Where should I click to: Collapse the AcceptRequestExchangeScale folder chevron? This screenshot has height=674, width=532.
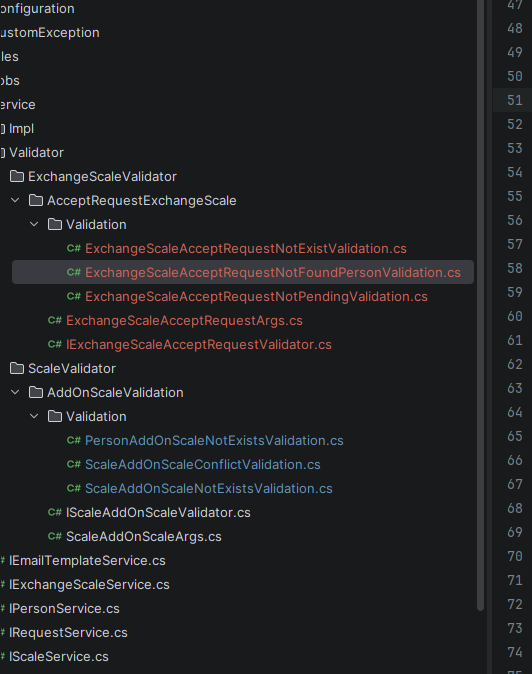[x=15, y=200]
